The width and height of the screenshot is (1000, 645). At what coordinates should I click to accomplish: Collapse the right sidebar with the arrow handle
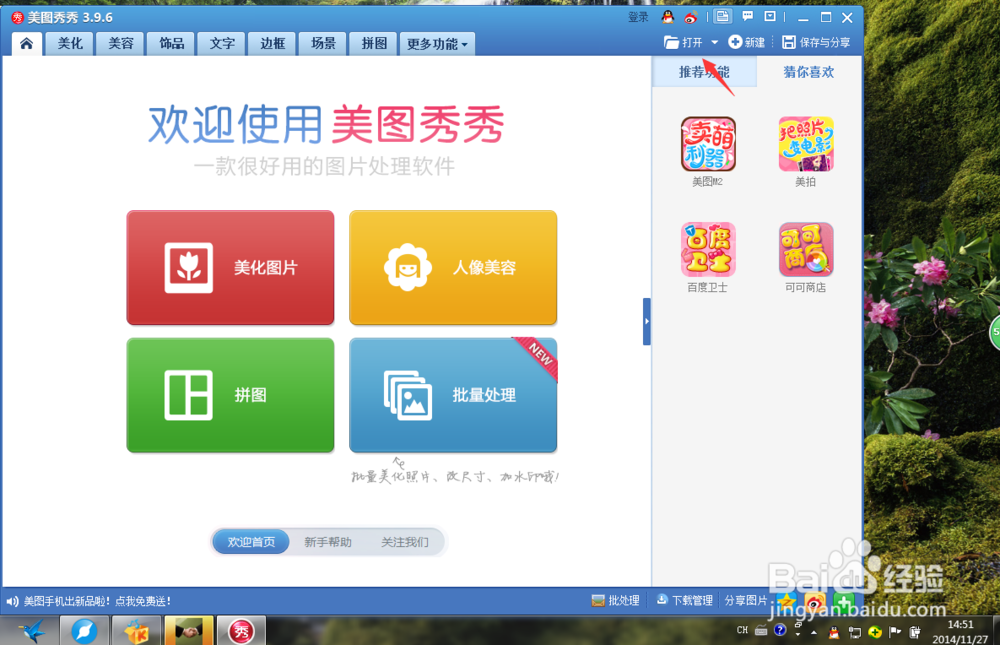click(647, 321)
